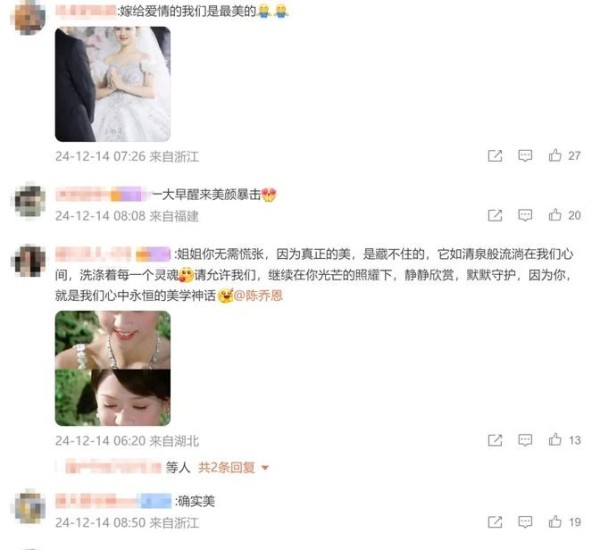
Task: Reply to the 06:20 Hubei comment
Action: 525,440
